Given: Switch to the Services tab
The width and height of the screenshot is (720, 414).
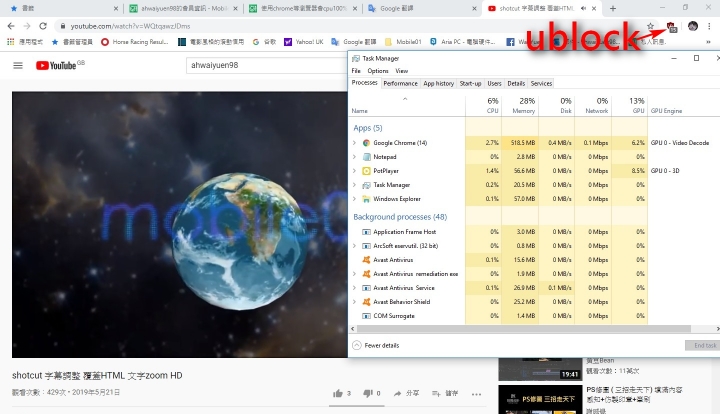Looking at the screenshot, I should click(x=541, y=83).
